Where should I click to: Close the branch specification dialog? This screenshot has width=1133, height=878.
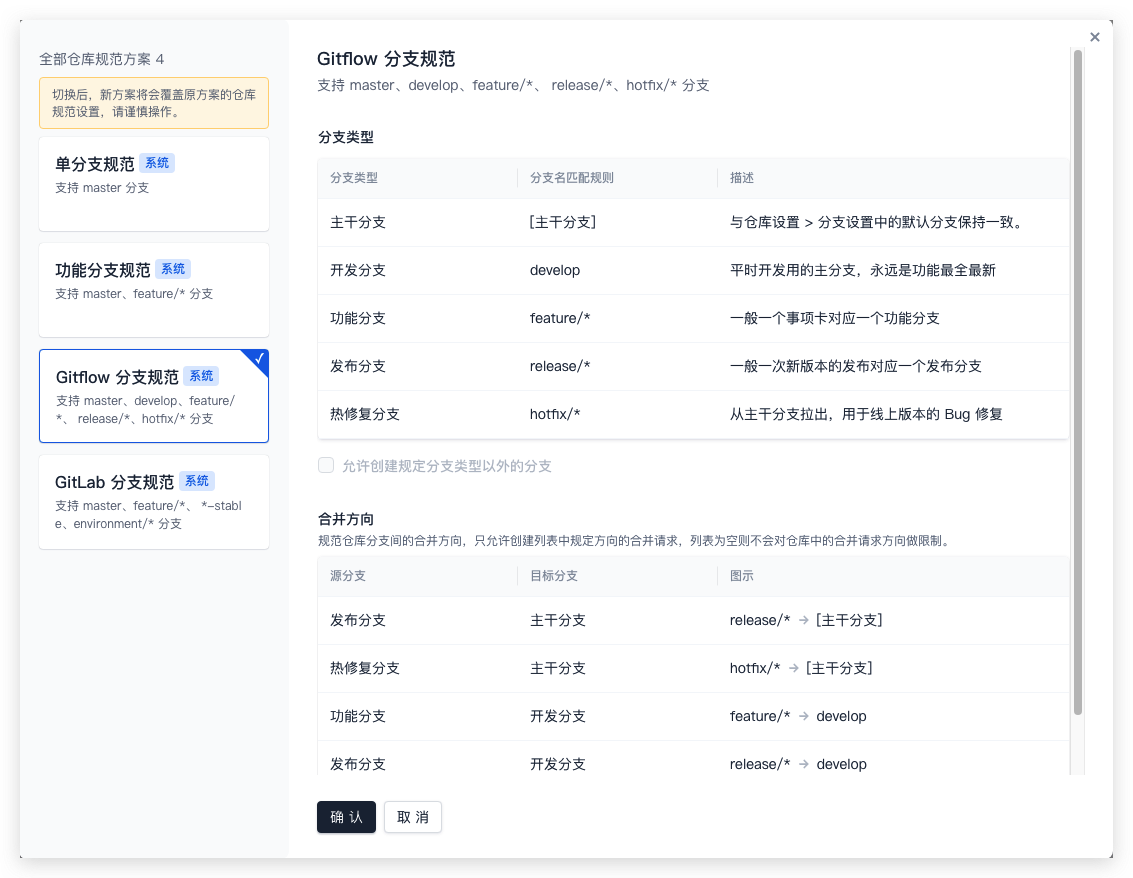click(1095, 37)
